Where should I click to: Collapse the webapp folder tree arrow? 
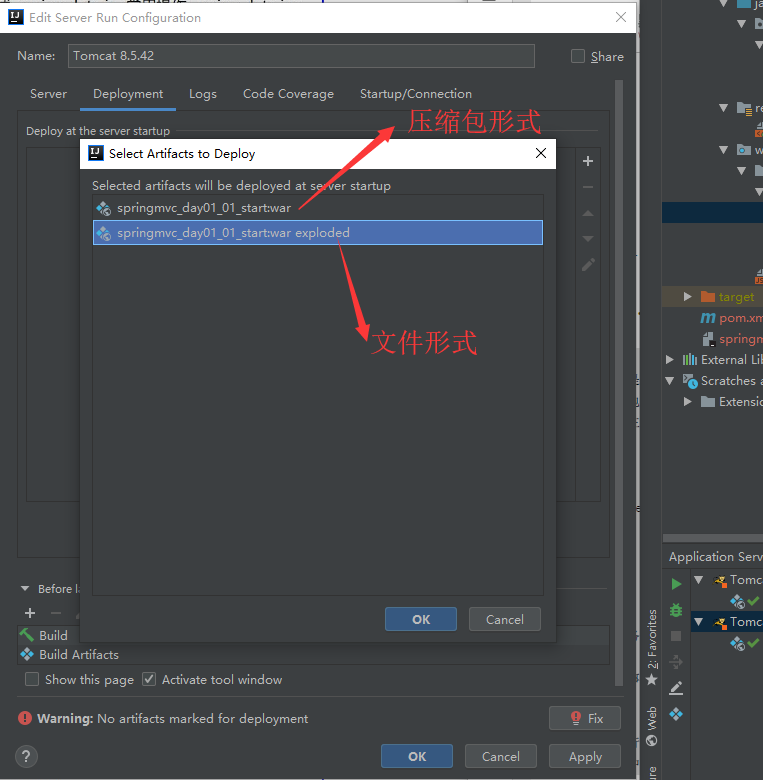point(724,149)
